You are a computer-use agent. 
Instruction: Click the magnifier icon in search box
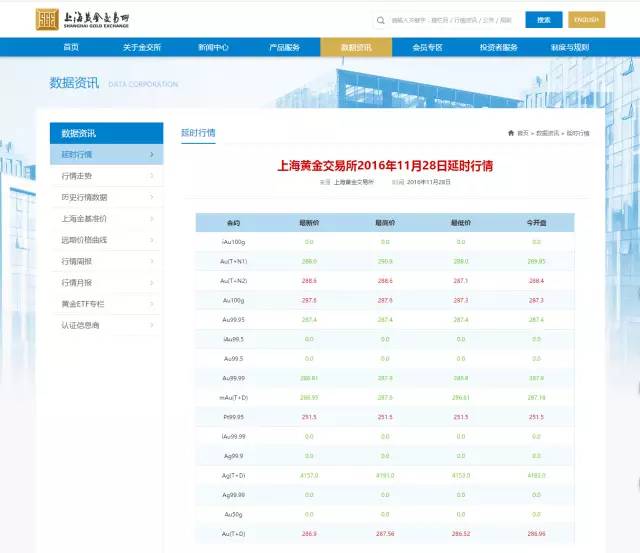(x=380, y=20)
